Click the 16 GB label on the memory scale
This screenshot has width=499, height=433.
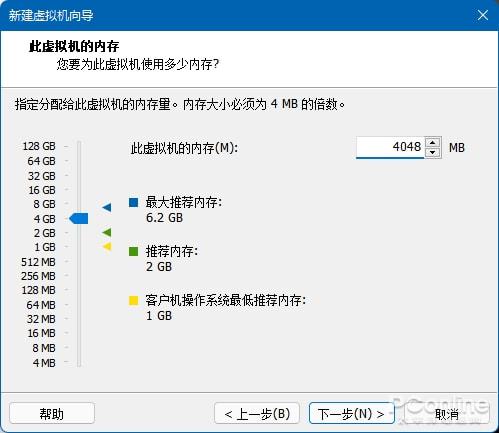[42, 190]
